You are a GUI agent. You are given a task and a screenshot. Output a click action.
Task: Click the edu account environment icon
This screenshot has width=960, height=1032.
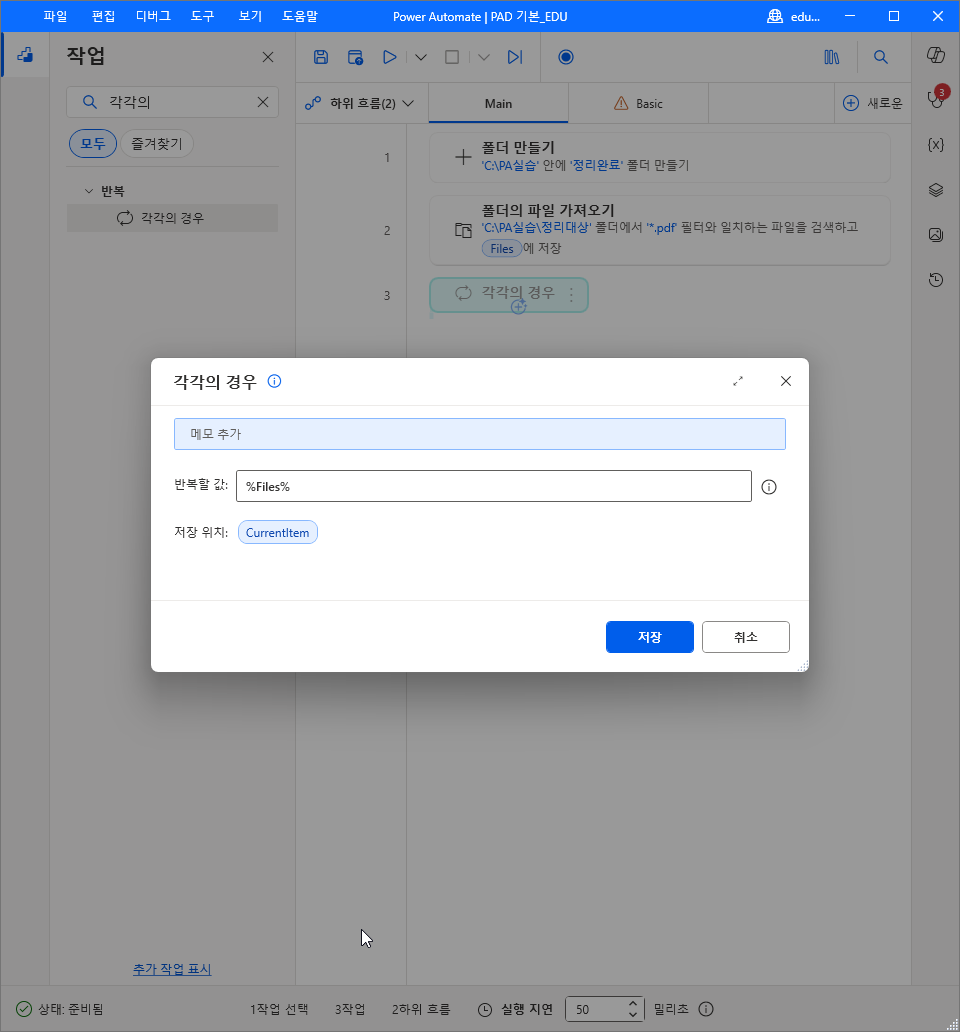click(x=775, y=16)
